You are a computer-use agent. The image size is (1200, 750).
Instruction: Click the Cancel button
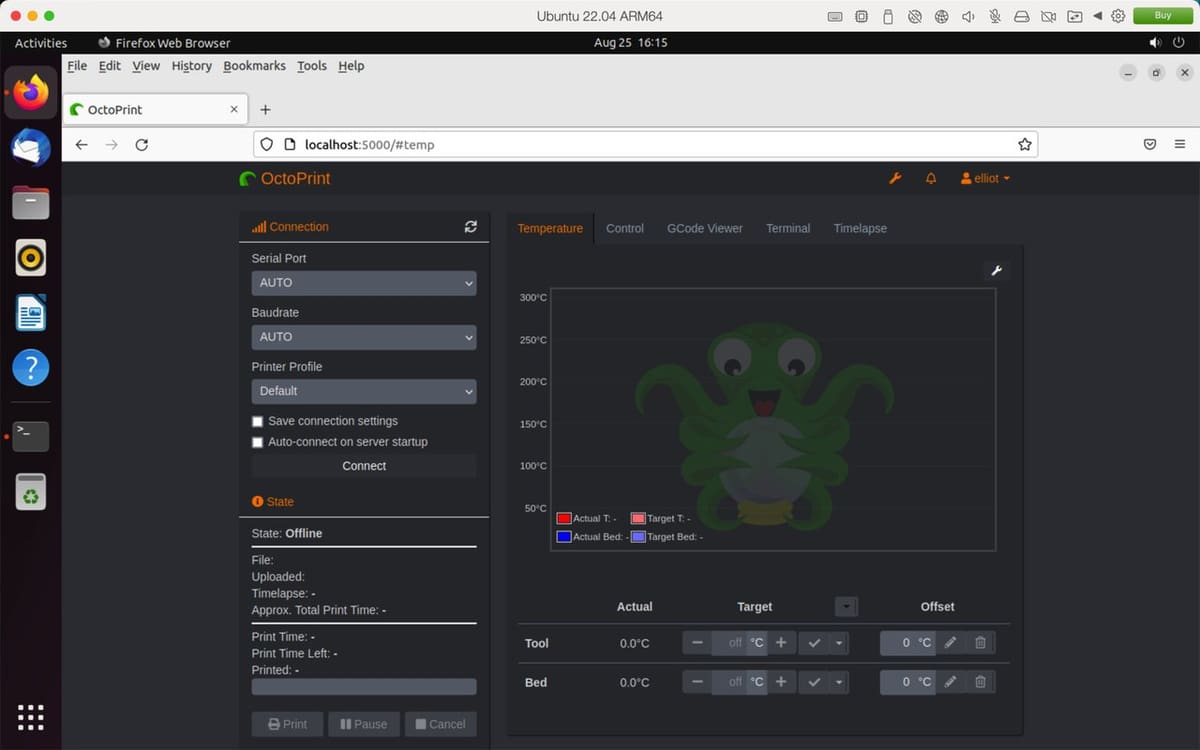[x=441, y=724]
